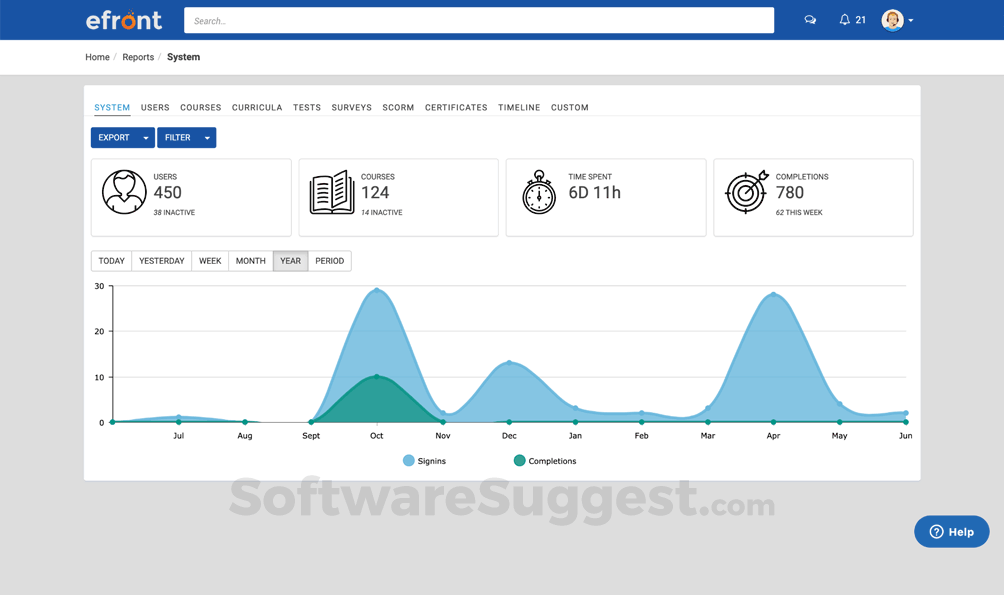Switch to the CERTIFICATES tab
The height and width of the screenshot is (595, 1004).
pos(456,107)
